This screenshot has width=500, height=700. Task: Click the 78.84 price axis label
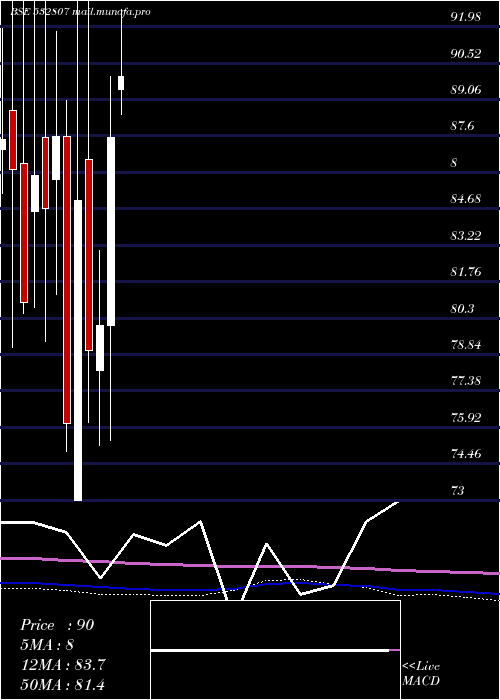(466, 345)
